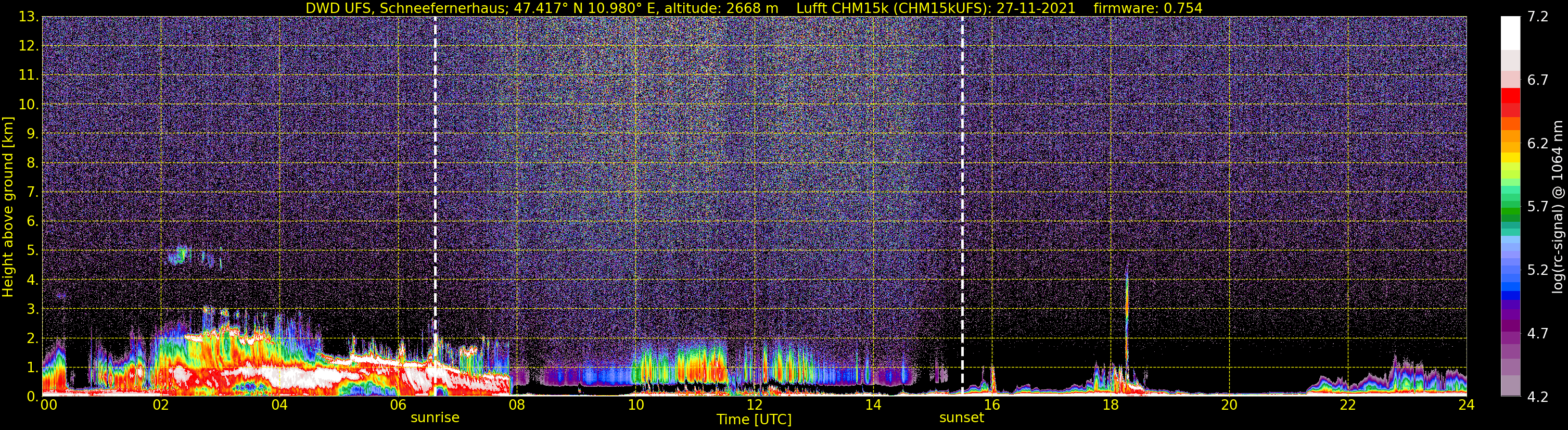
Task: Click the plot title 'DWD UFS, Schneefernerhaus'
Action: click(406, 8)
